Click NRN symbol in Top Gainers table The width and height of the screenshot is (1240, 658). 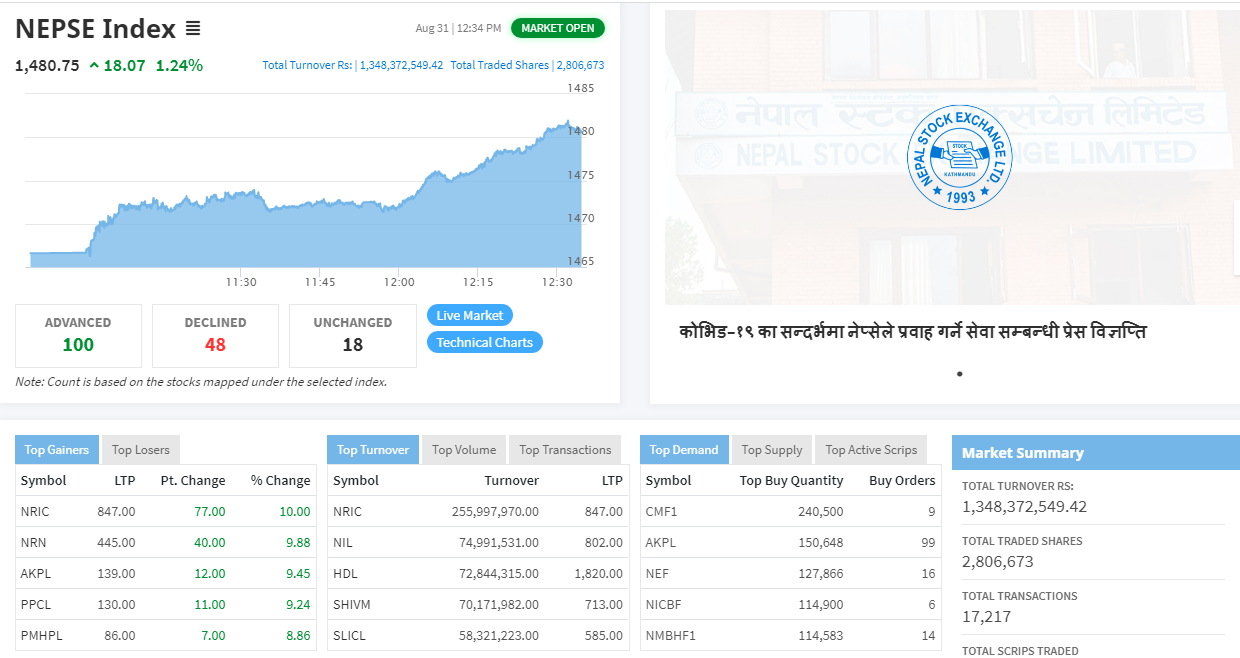(x=33, y=542)
